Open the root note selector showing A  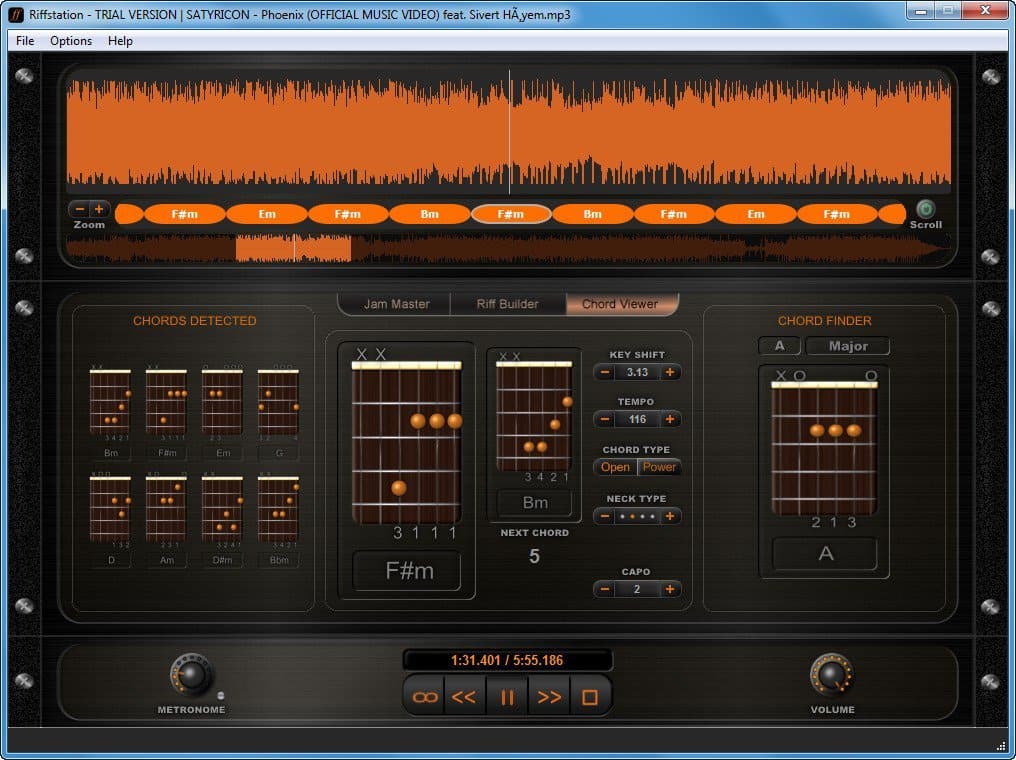(x=779, y=346)
